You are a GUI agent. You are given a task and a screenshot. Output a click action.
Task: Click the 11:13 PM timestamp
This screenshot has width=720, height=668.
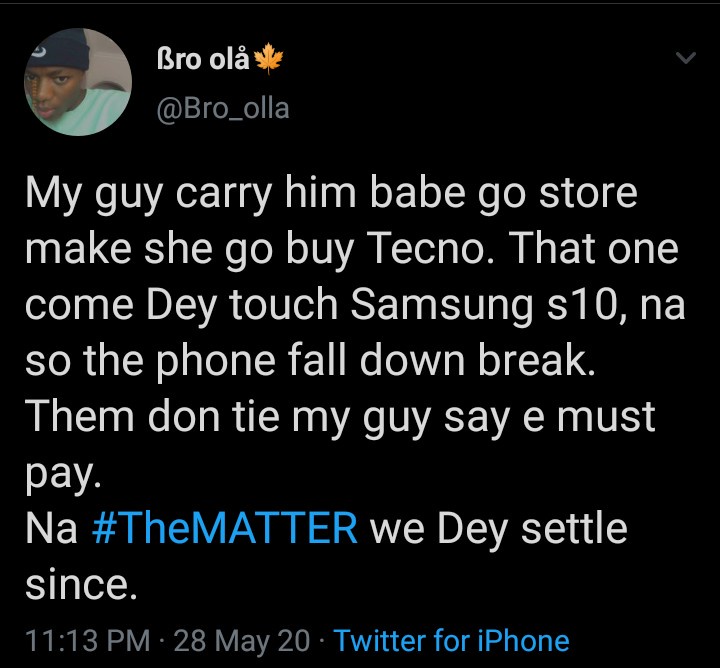84,640
